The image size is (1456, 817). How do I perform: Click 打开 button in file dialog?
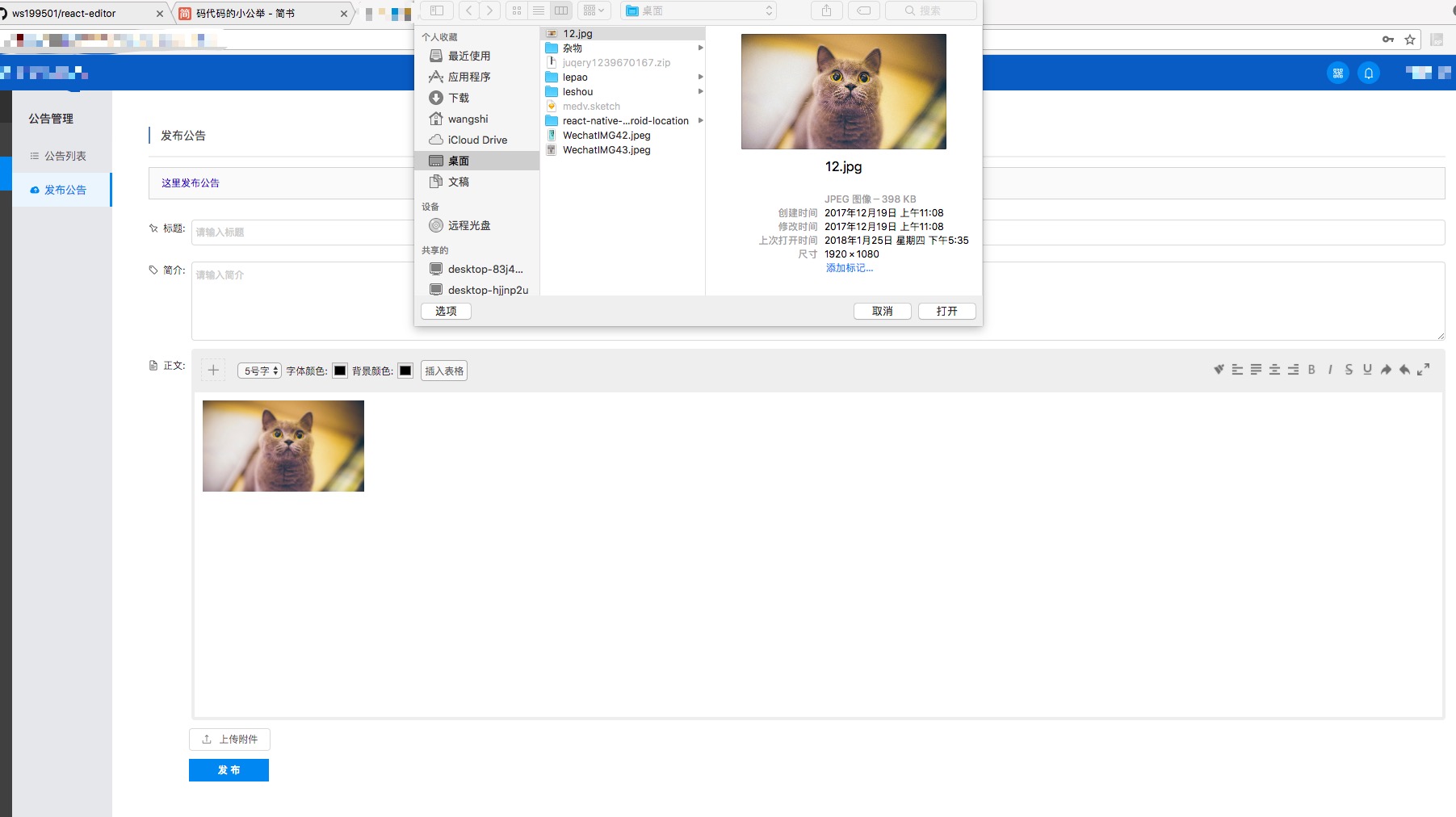[946, 311]
